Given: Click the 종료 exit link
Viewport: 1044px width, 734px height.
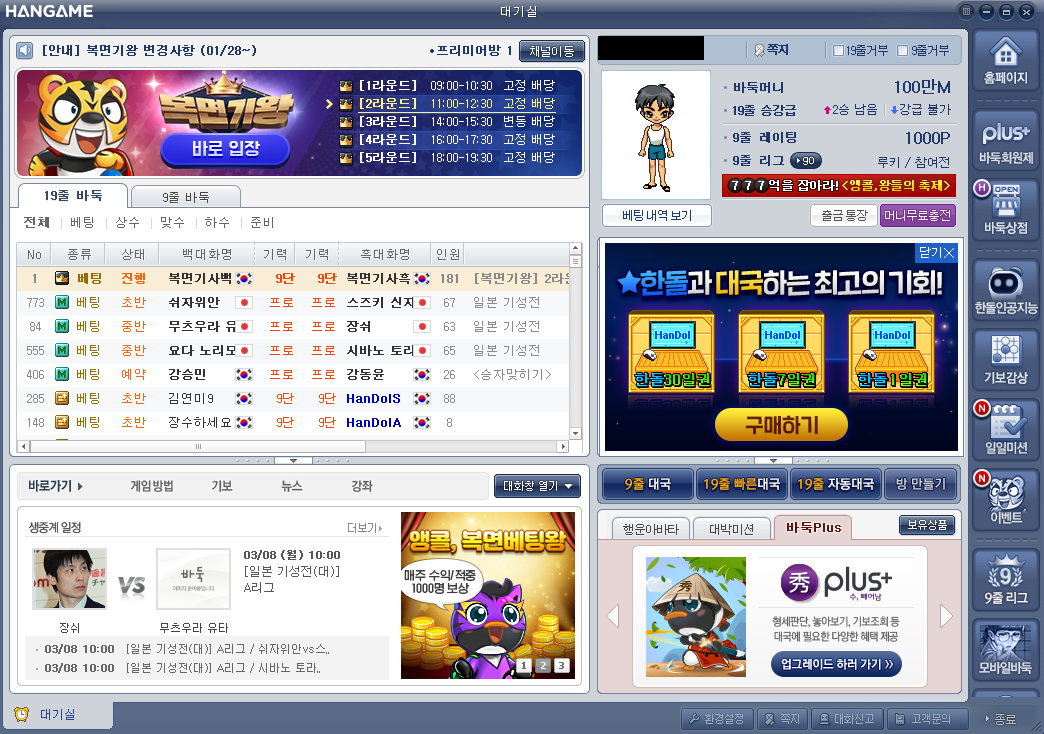Looking at the screenshot, I should 1001,719.
